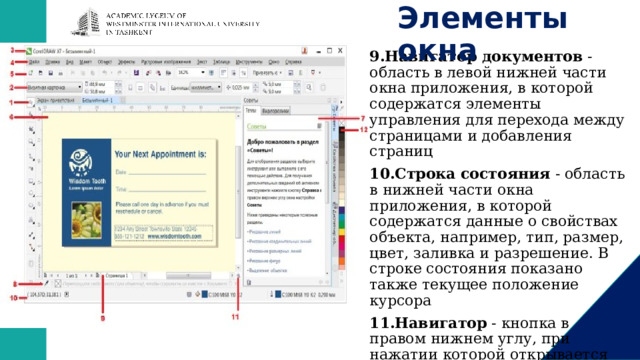Click the Print toolbar icon

[x=60, y=73]
